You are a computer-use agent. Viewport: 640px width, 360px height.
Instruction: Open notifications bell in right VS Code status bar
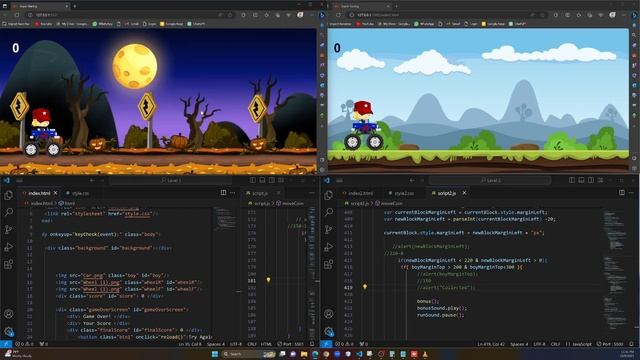632,344
